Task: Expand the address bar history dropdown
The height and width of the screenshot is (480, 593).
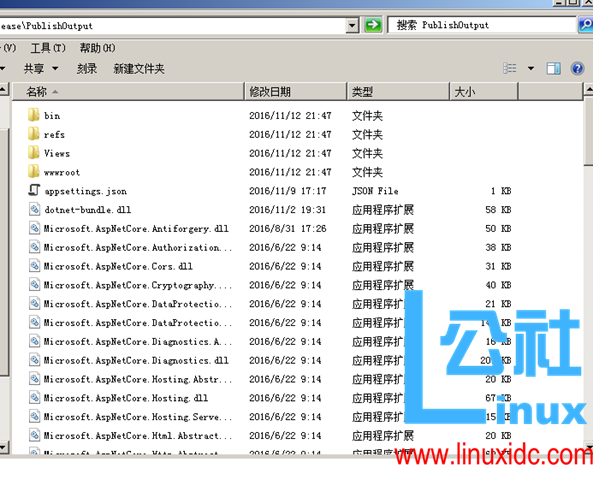Action: tap(352, 26)
